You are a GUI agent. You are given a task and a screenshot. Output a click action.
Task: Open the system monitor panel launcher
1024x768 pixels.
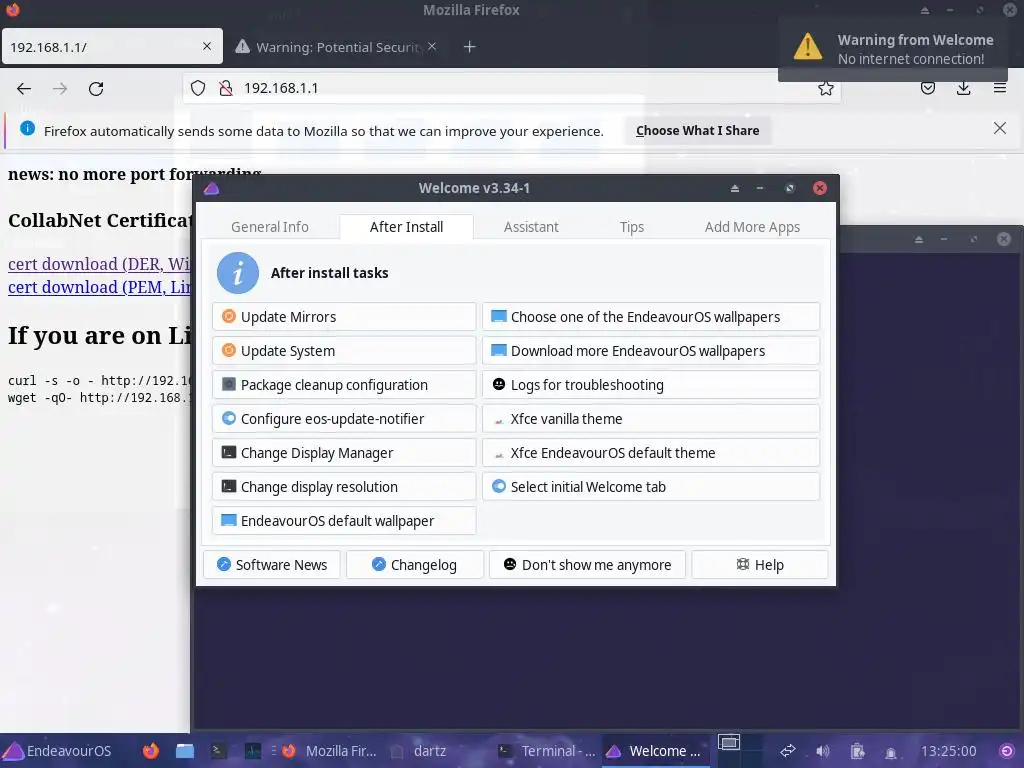[x=253, y=751]
